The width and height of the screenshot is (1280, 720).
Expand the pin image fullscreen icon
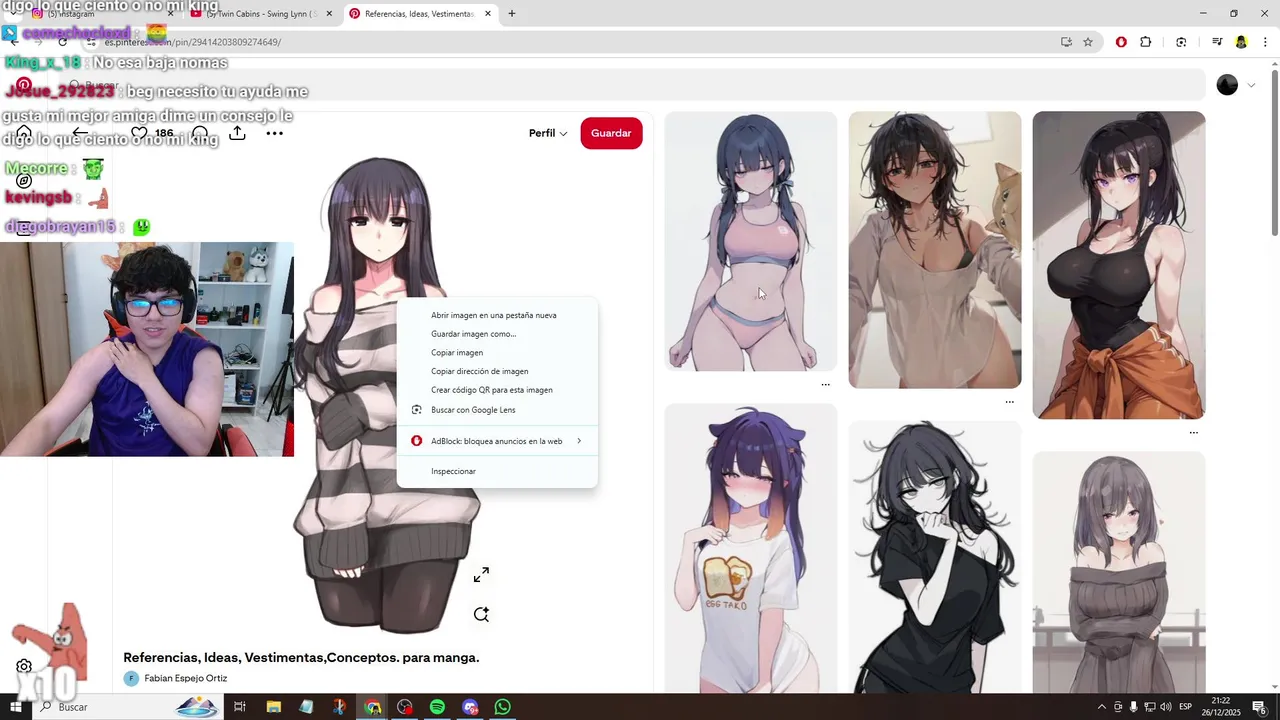[x=481, y=575]
